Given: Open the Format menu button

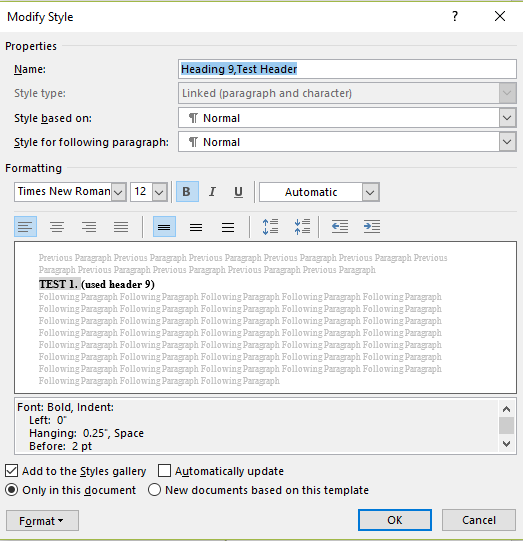Looking at the screenshot, I should pyautogui.click(x=42, y=520).
